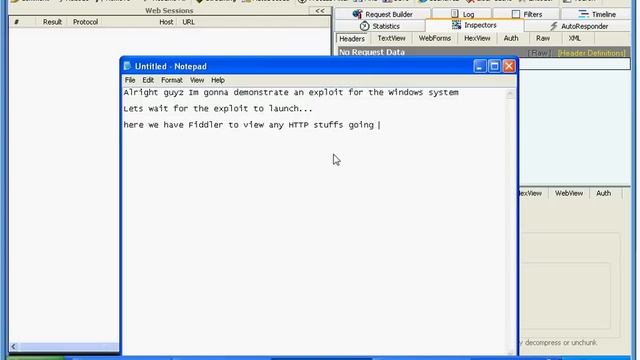Sort Web Sessions by Host column

[166, 22]
